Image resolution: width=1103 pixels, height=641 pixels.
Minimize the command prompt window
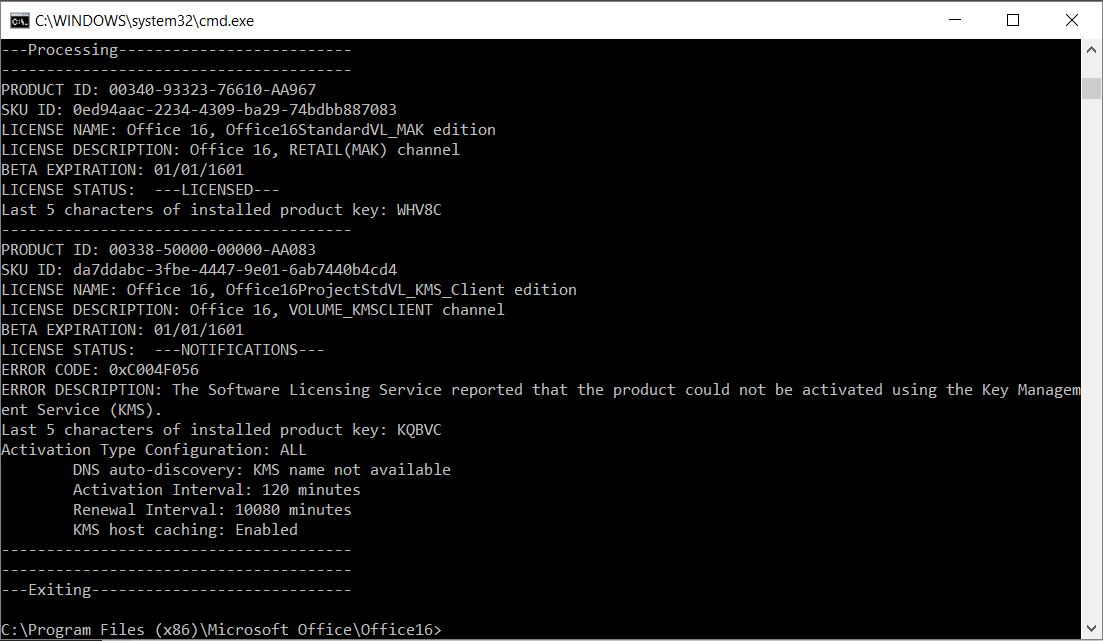957,20
